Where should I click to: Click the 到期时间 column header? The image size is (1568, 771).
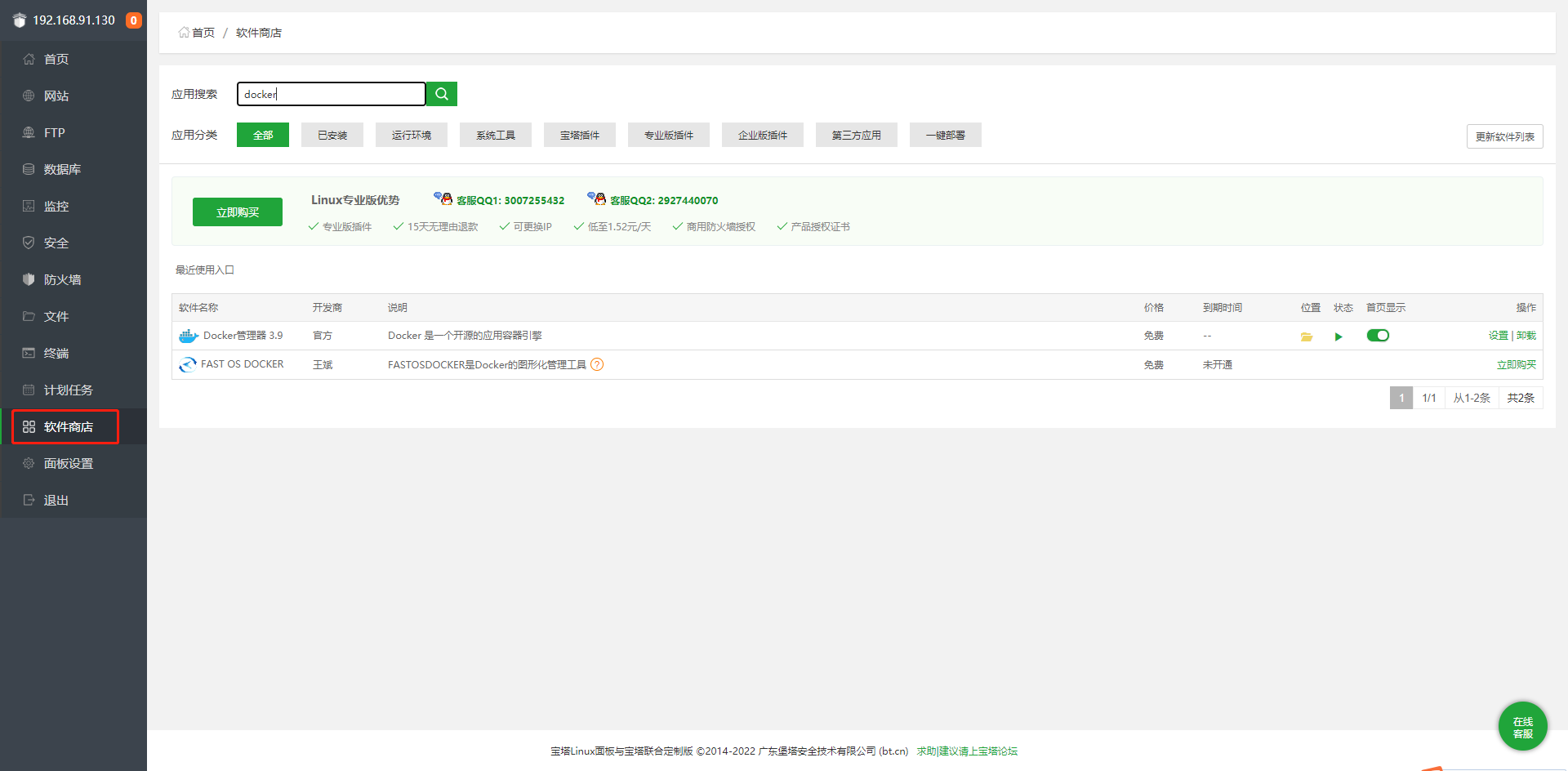coord(1223,308)
